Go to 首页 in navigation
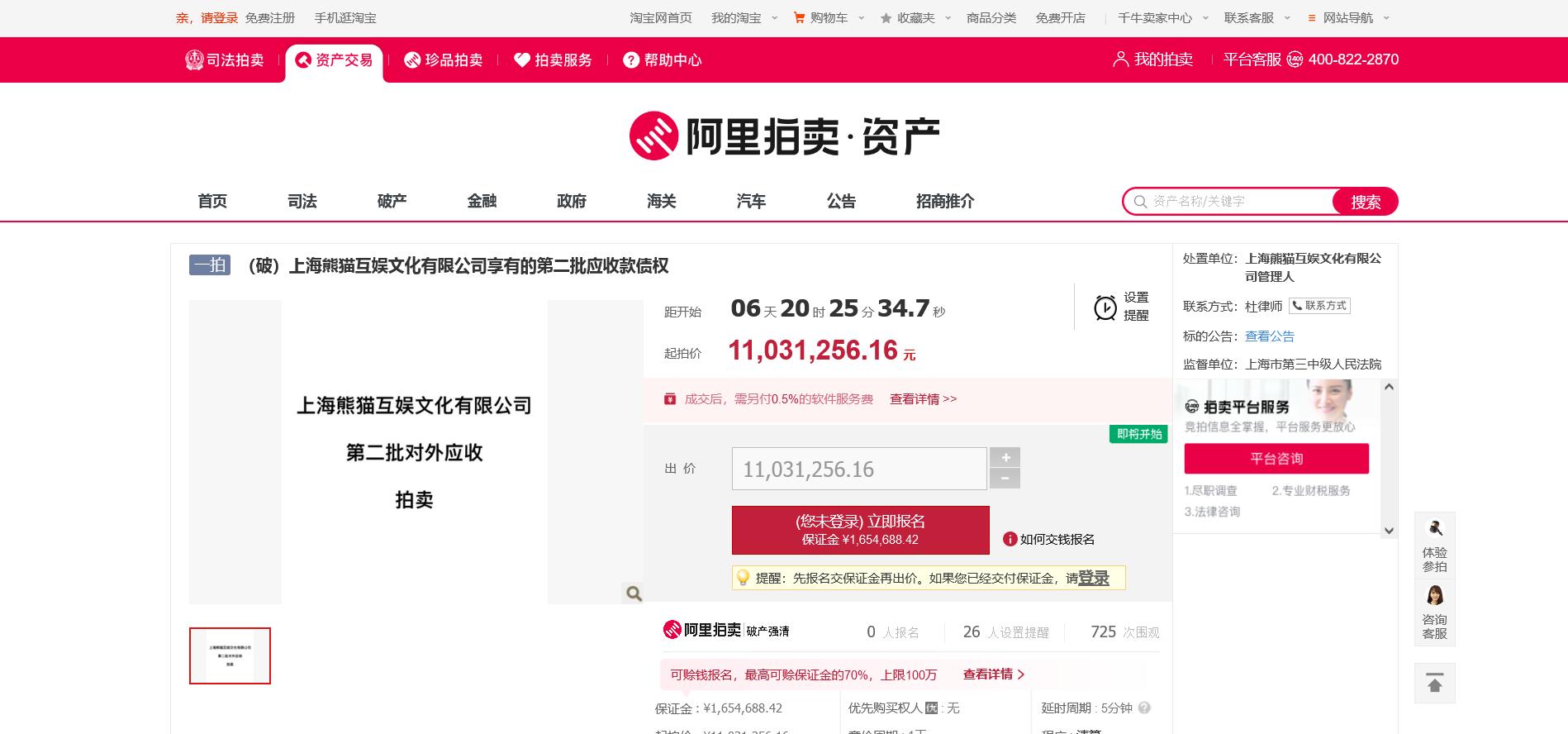Image resolution: width=1568 pixels, height=734 pixels. [x=212, y=201]
